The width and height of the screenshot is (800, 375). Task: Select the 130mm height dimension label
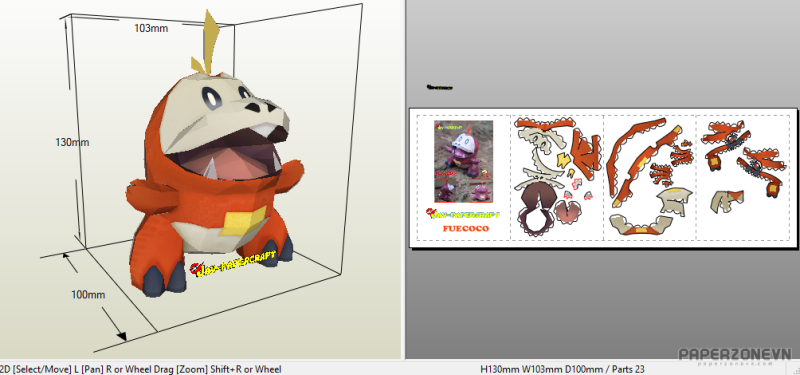(x=72, y=142)
